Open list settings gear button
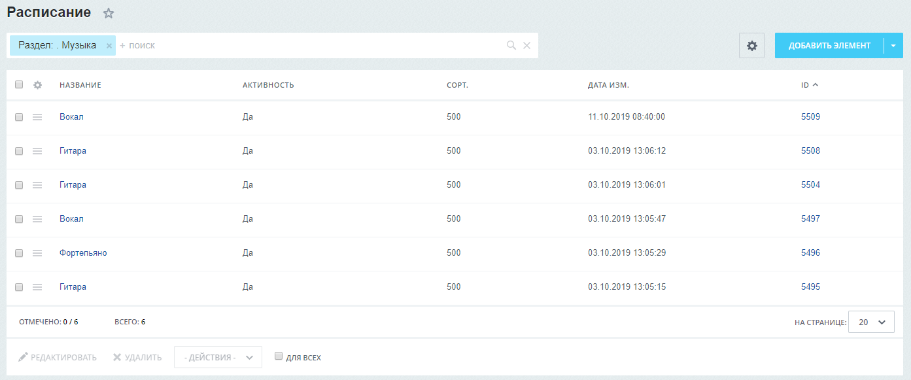The height and width of the screenshot is (380, 911). point(752,45)
